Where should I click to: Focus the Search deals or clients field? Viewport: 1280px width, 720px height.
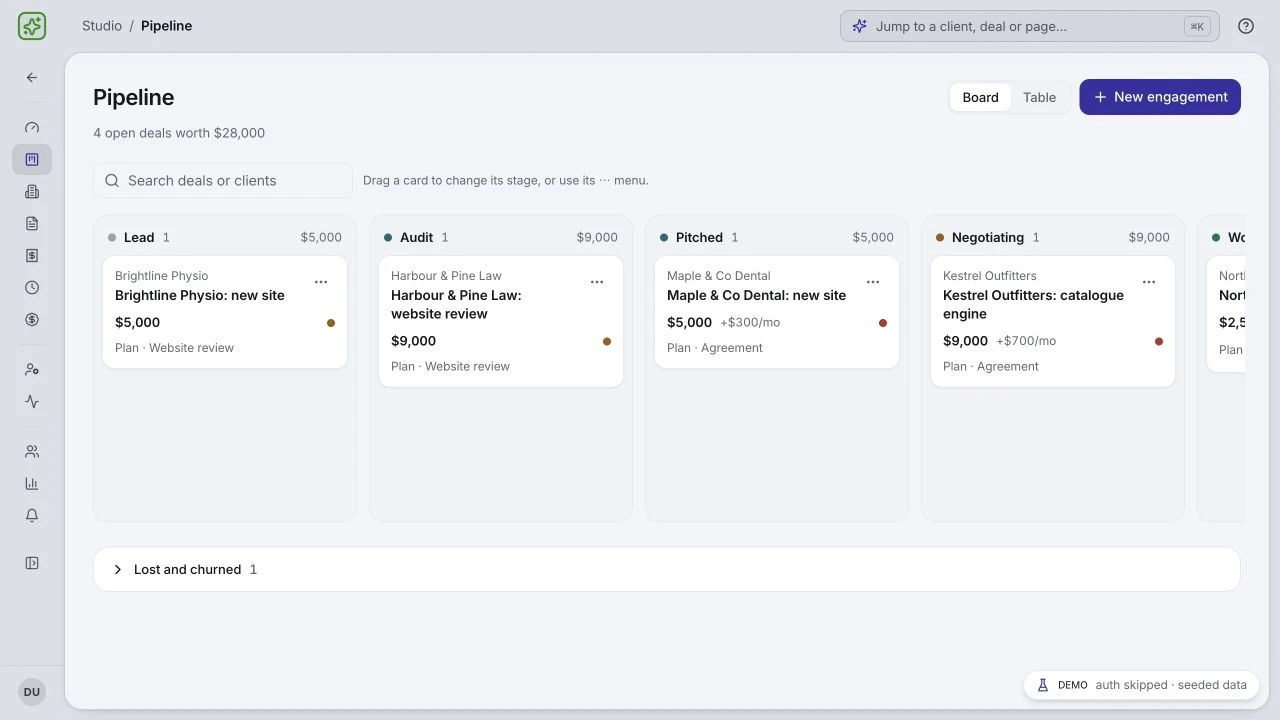(223, 181)
